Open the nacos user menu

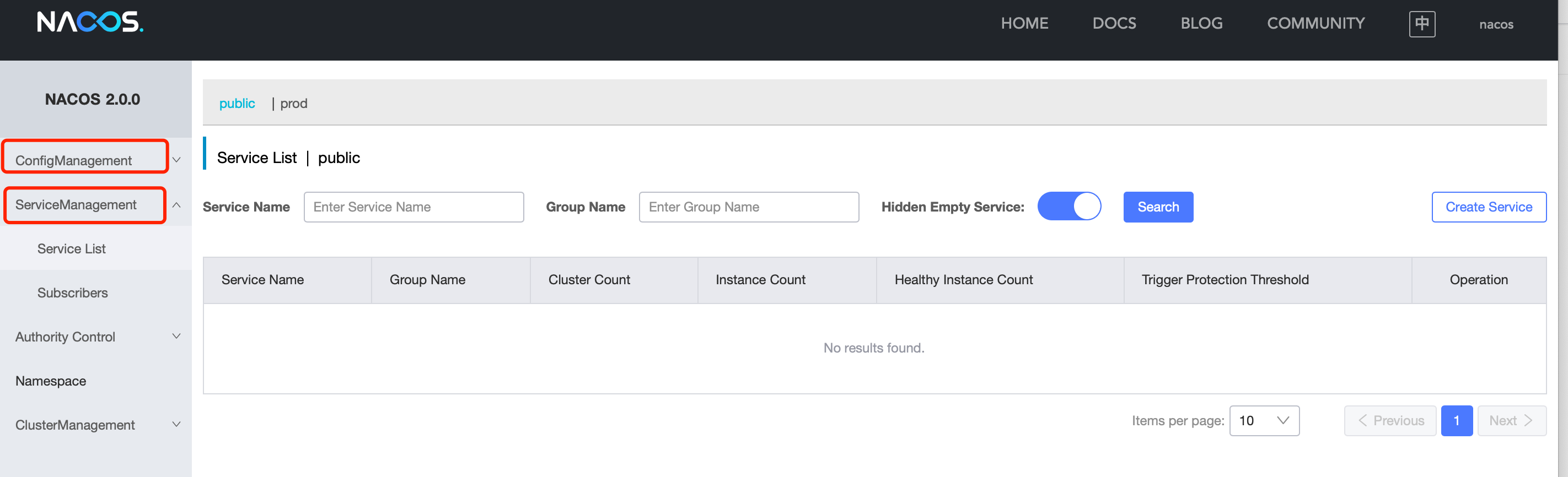click(1496, 24)
